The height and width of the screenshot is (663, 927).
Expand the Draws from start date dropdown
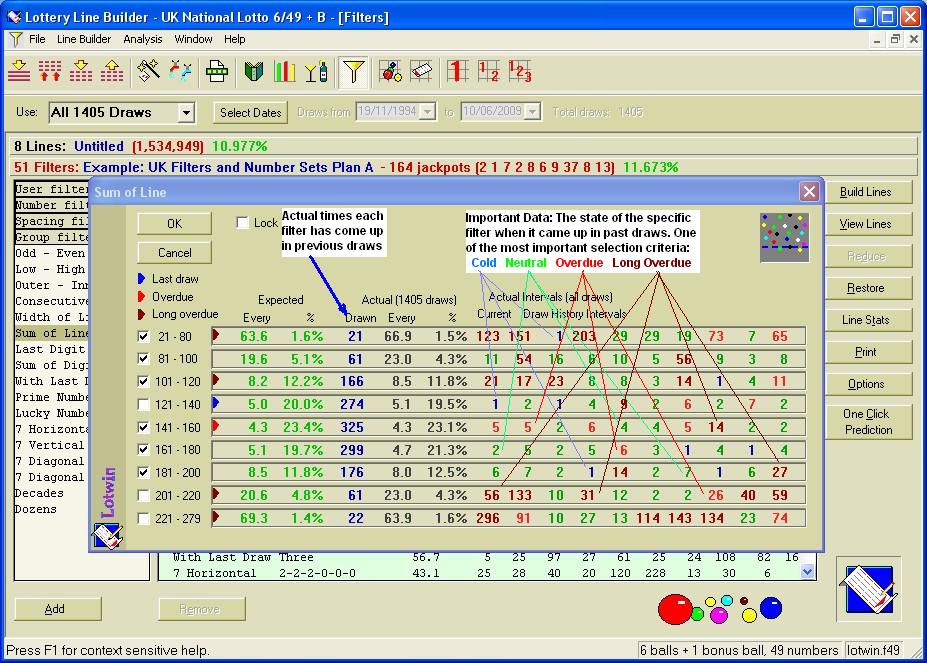(427, 112)
